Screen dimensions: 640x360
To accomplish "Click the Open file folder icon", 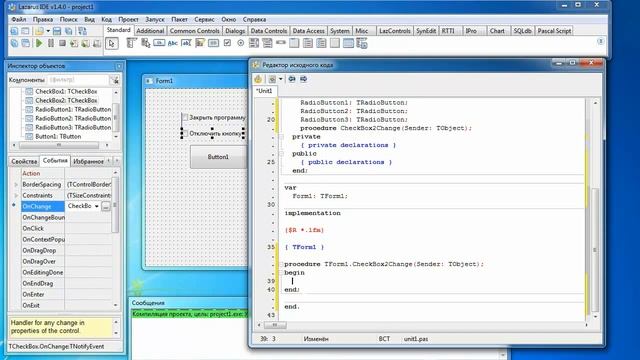I will [39, 31].
